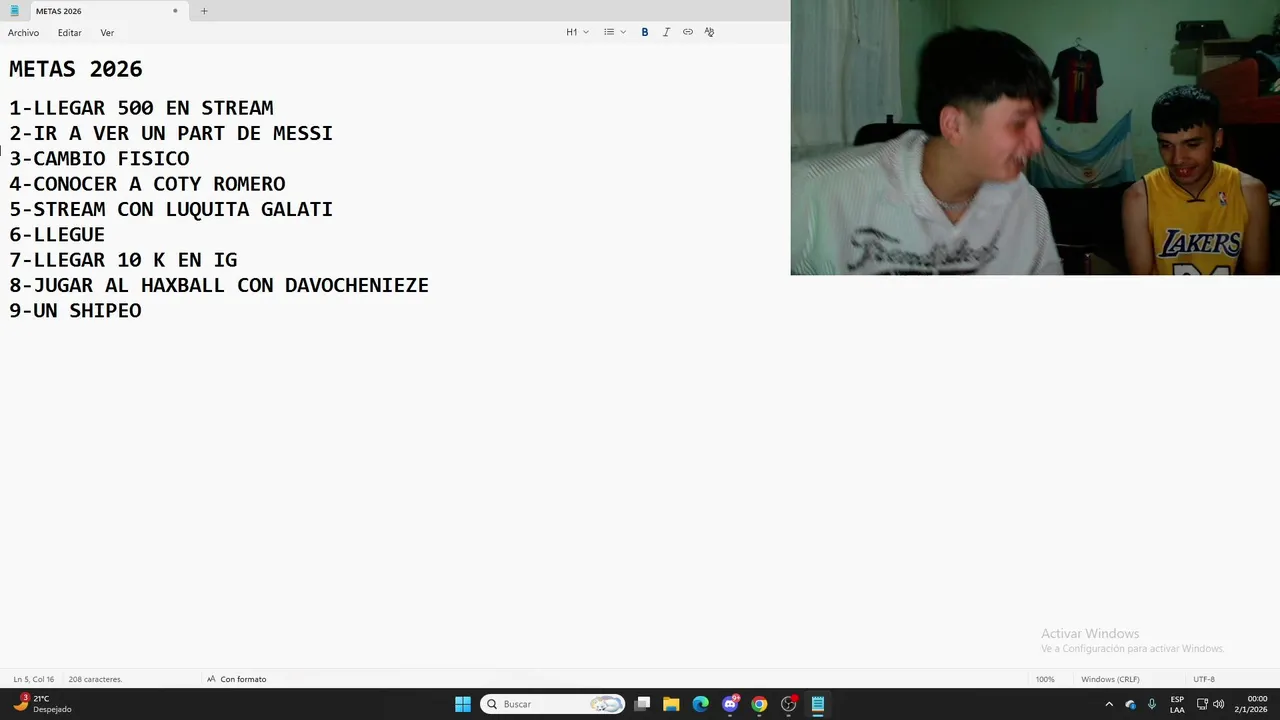Click line 4-CONOCER A COTY ROMERO
This screenshot has width=1280, height=720.
(x=147, y=184)
